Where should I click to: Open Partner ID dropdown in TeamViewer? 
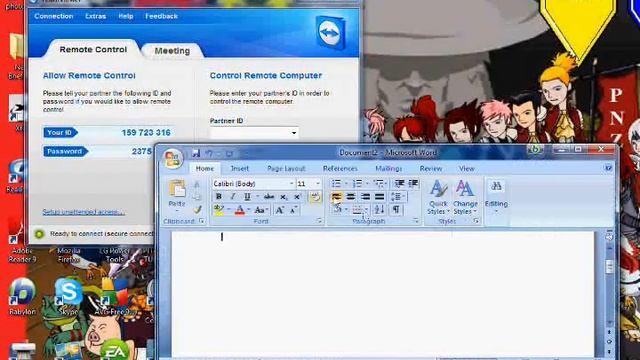coord(294,133)
